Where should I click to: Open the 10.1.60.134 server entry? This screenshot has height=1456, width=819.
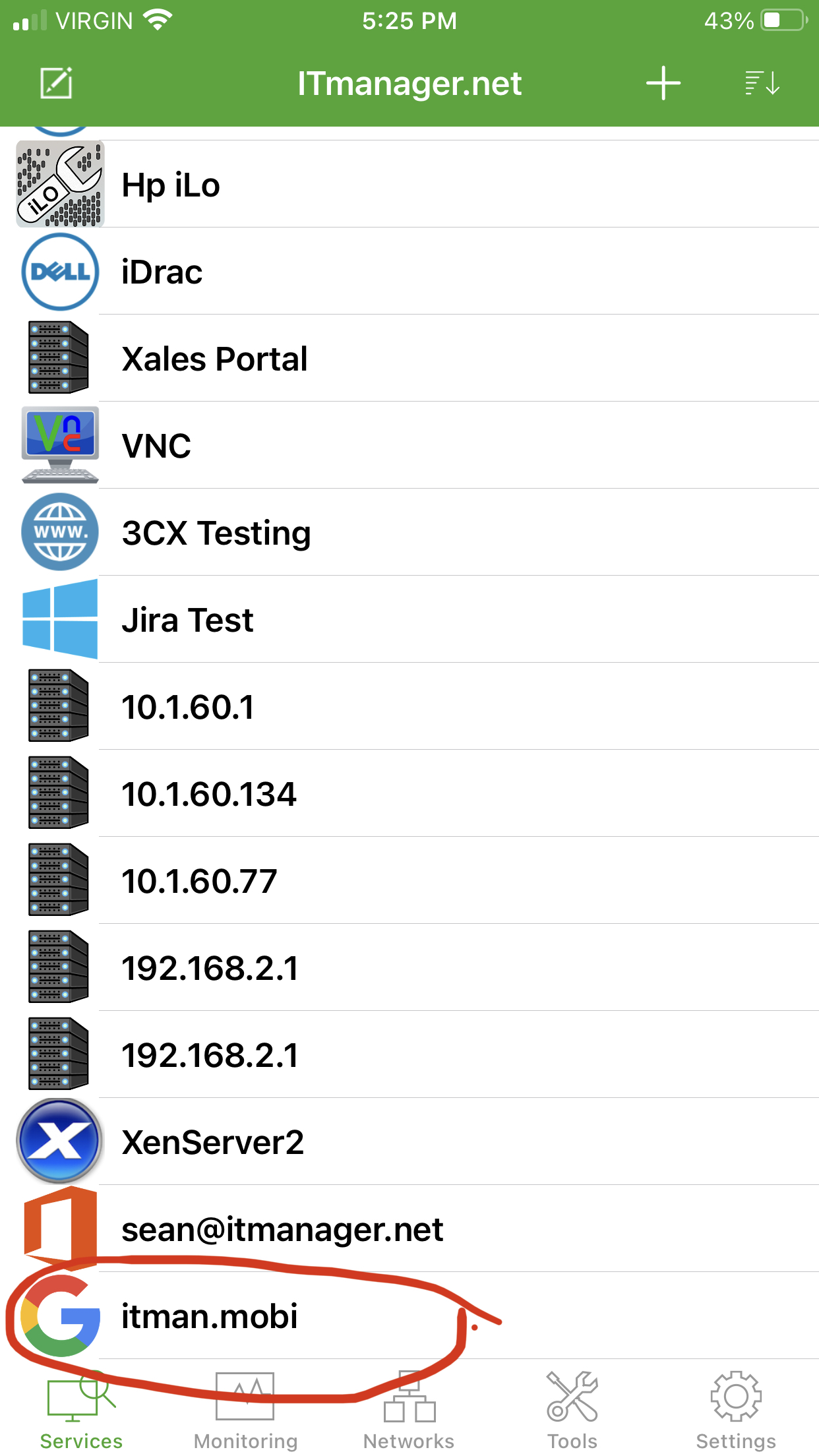tap(409, 793)
